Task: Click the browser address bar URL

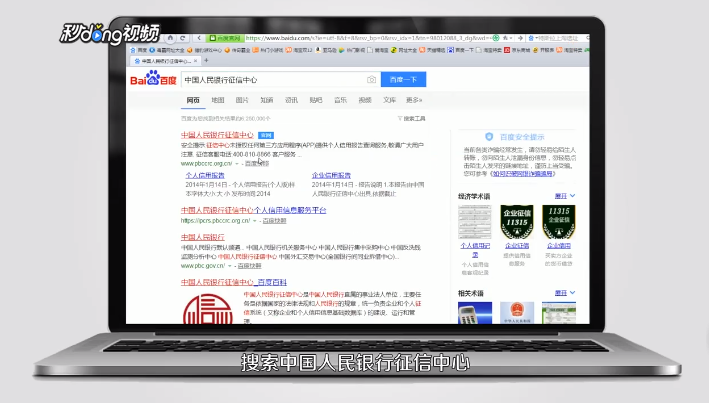Action: click(x=368, y=38)
